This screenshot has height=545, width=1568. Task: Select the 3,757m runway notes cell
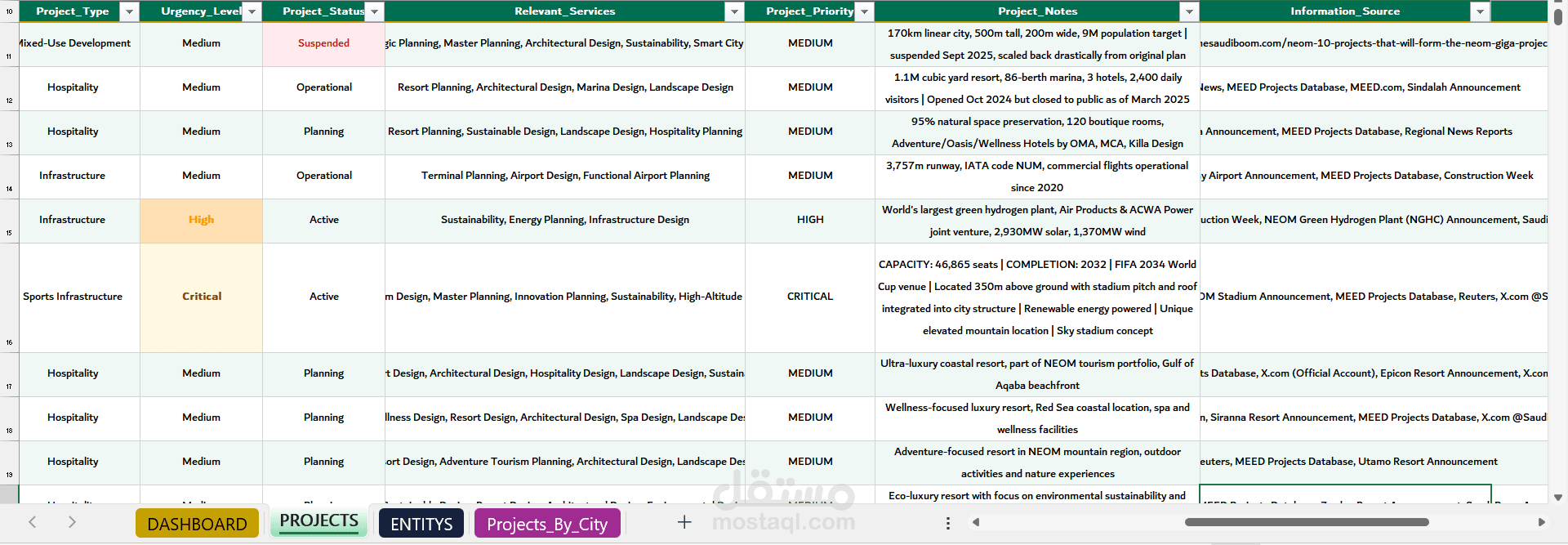click(1037, 176)
